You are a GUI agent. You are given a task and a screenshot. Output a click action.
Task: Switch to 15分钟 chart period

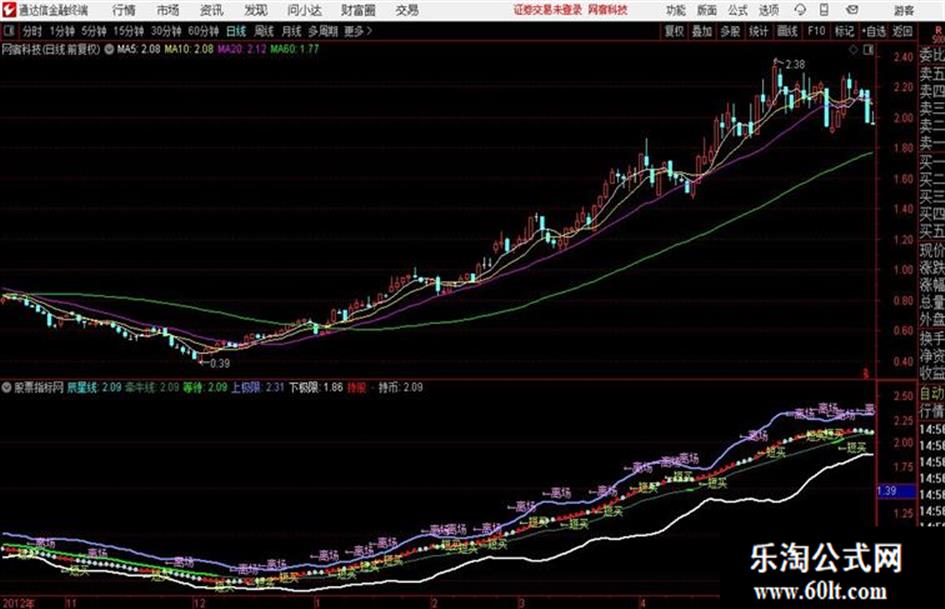tap(128, 31)
